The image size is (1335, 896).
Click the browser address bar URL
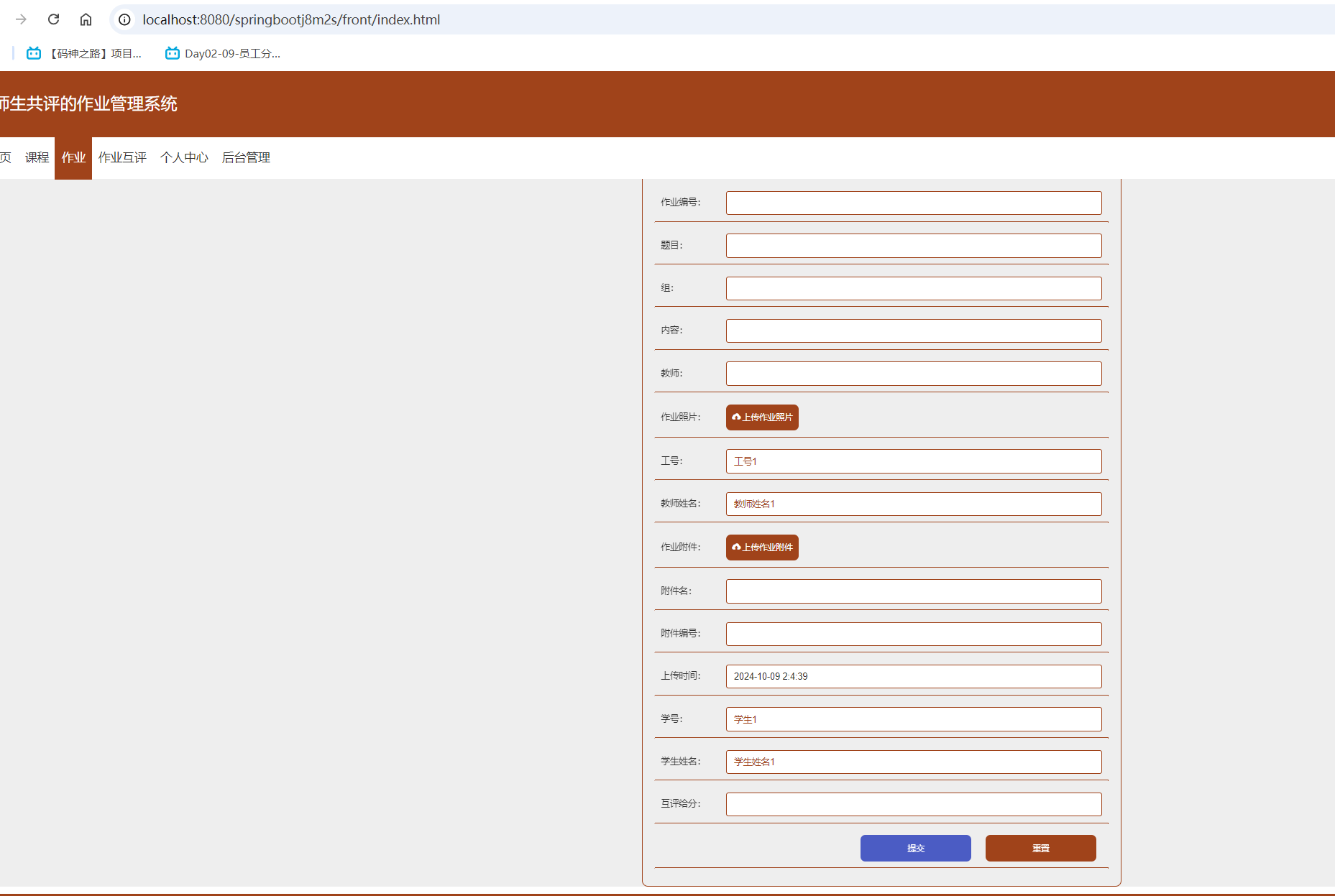pyautogui.click(x=291, y=19)
